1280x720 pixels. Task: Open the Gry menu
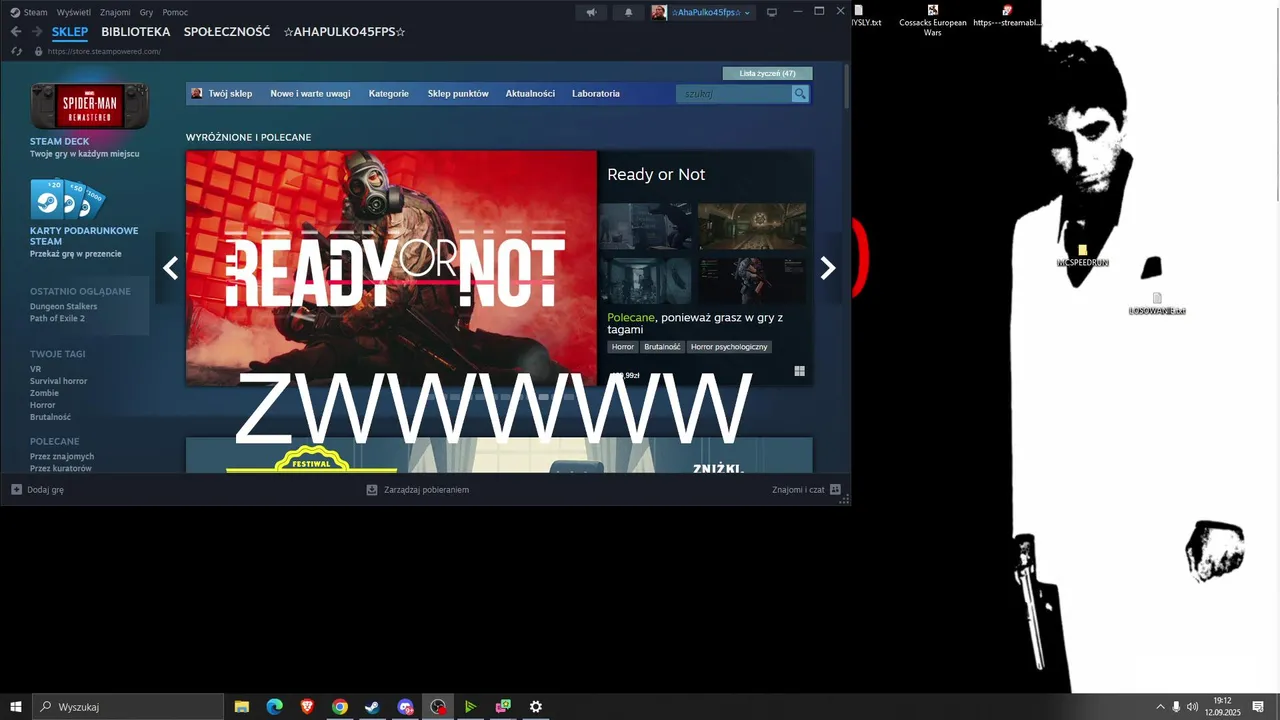(147, 12)
